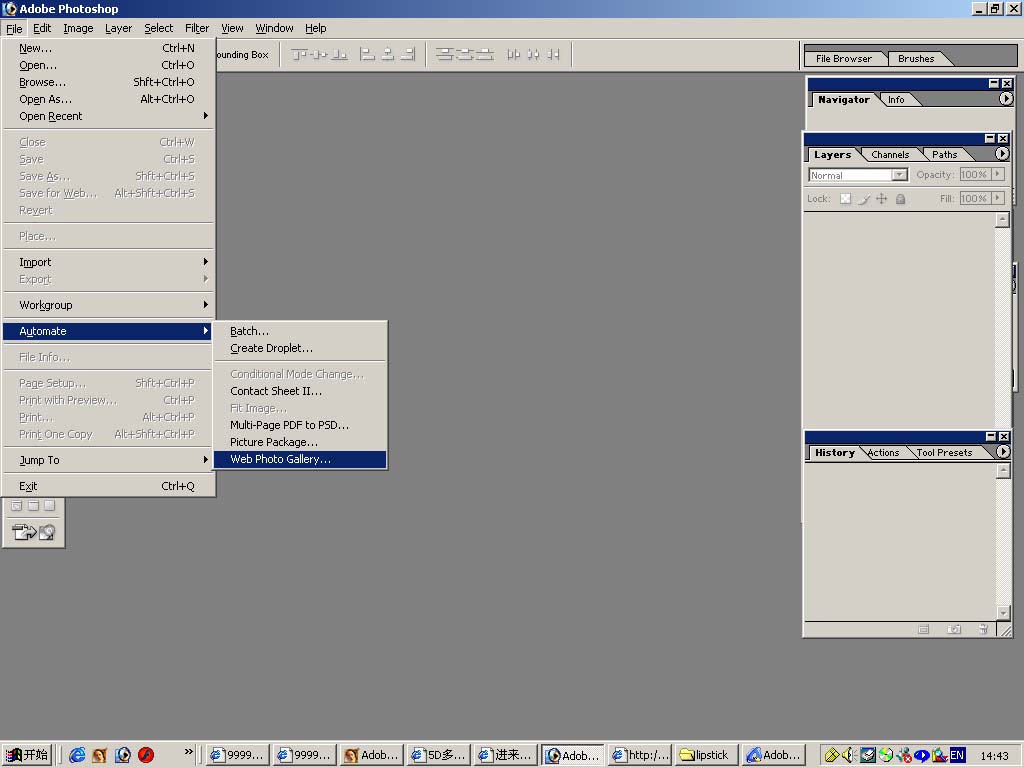Launch Internet Explorer from quick launch
Screen dimensions: 1024x768
pos(77,755)
